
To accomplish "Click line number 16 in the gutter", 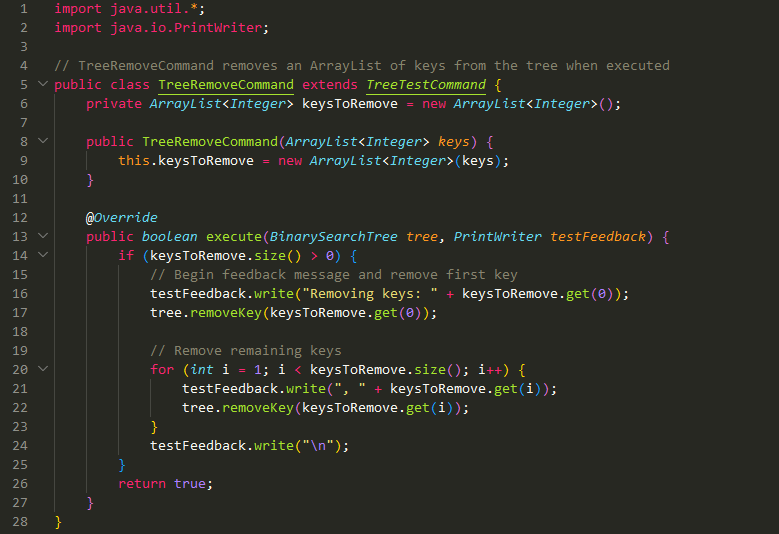I will 20,294.
